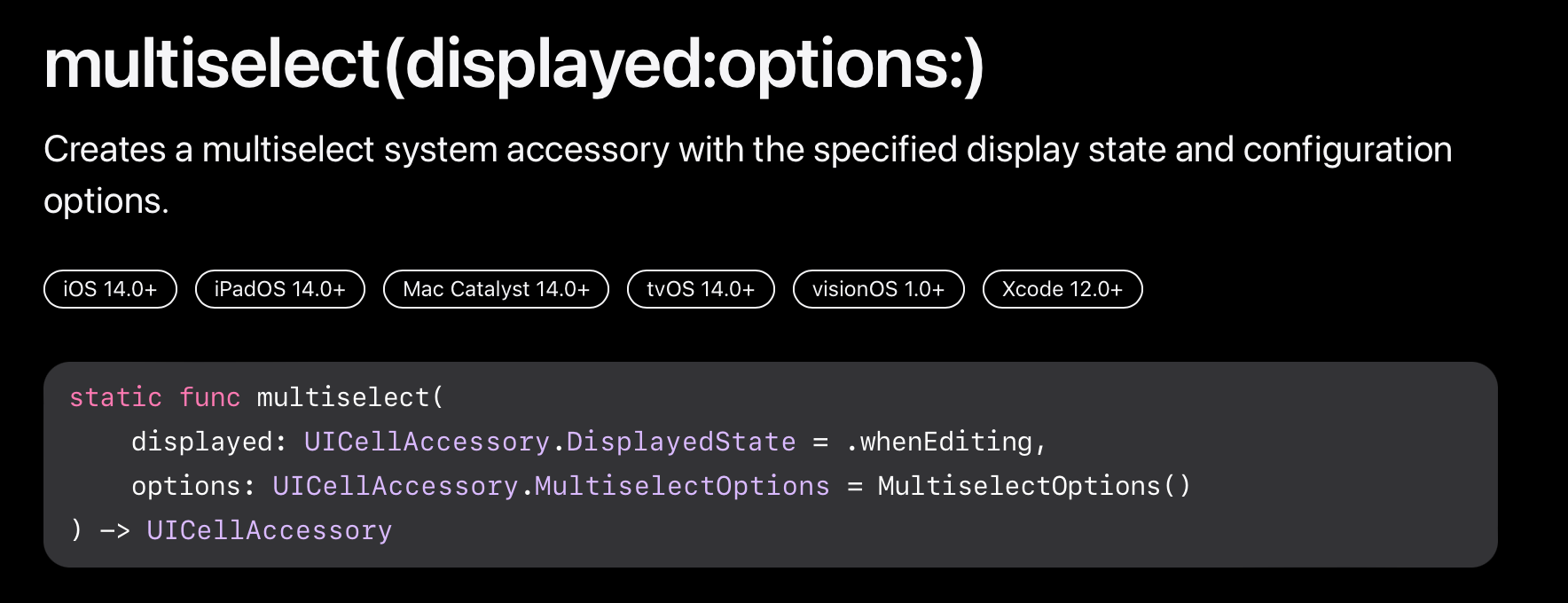Image resolution: width=1568 pixels, height=603 pixels.
Task: Click the func keyword in the declaration
Action: pos(209,397)
